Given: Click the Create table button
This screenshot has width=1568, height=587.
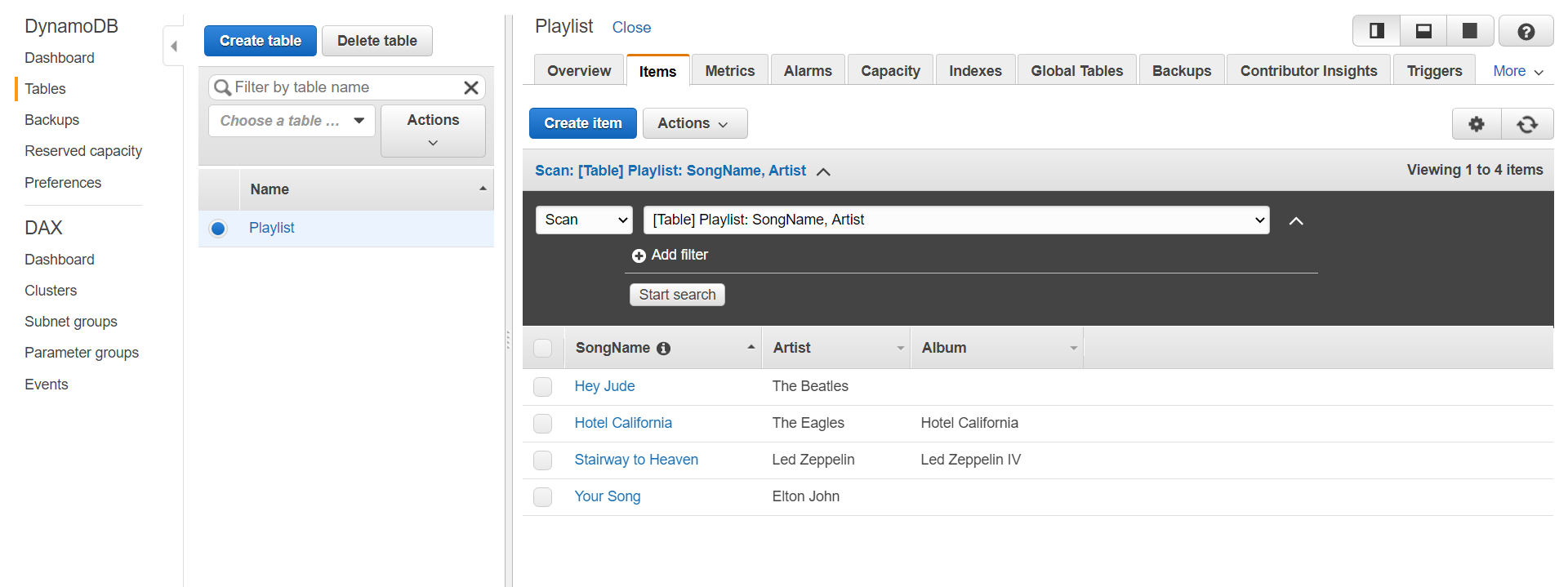Looking at the screenshot, I should 261,41.
